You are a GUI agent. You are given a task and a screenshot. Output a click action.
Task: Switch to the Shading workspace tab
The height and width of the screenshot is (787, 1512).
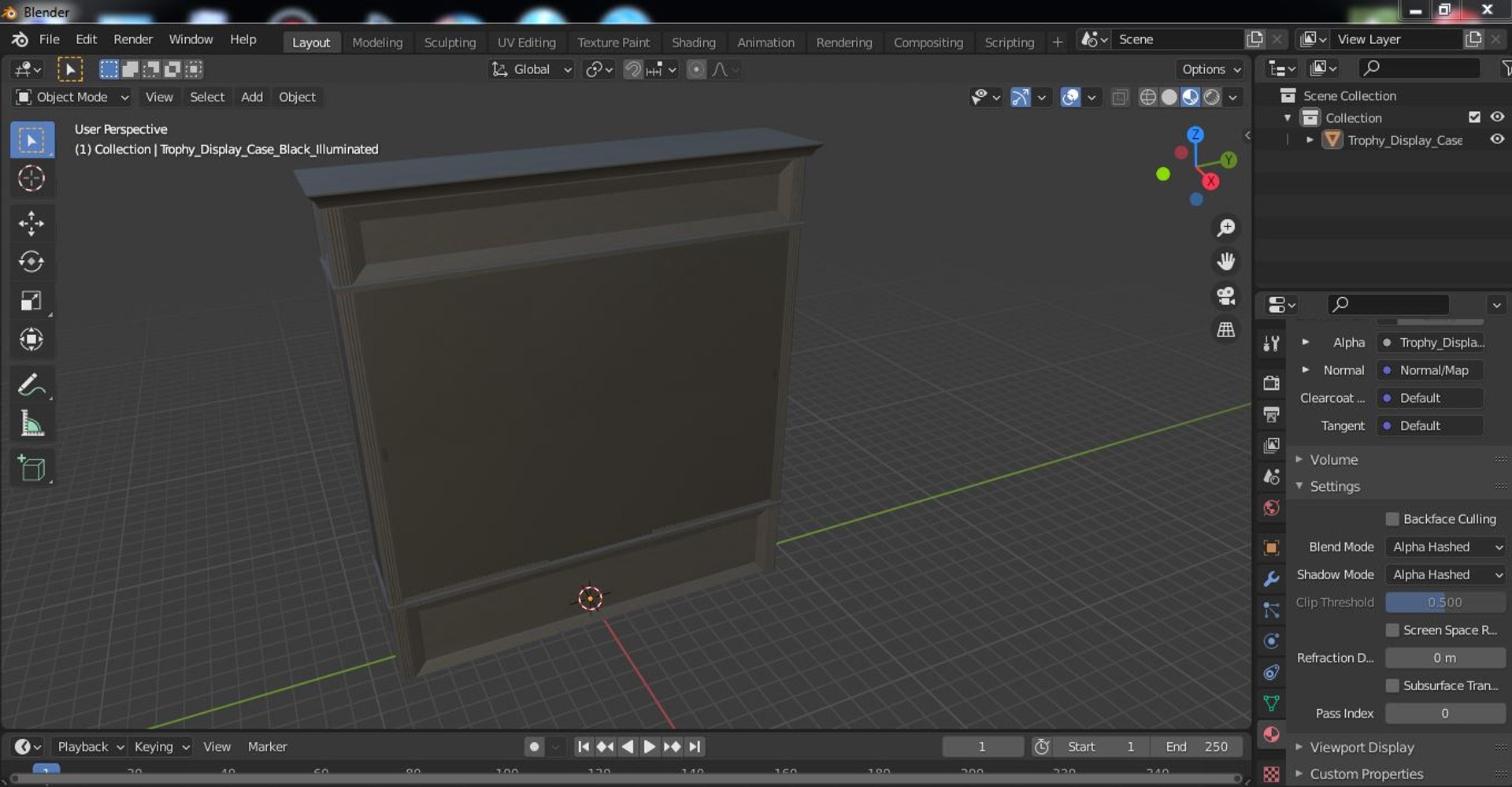point(694,42)
